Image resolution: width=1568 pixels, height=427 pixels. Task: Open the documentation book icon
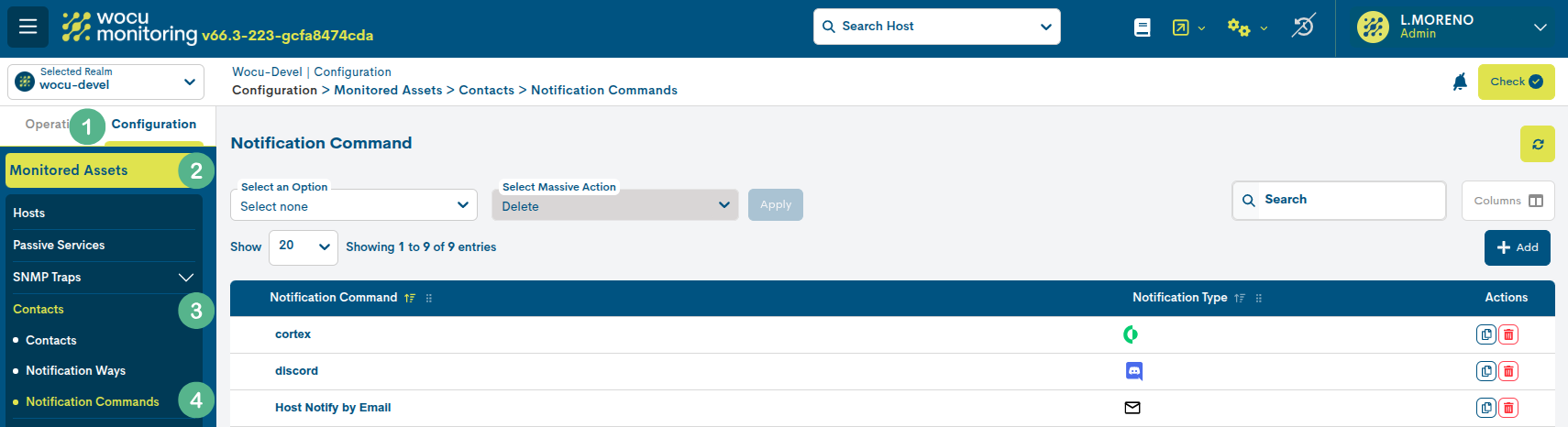pos(1142,27)
